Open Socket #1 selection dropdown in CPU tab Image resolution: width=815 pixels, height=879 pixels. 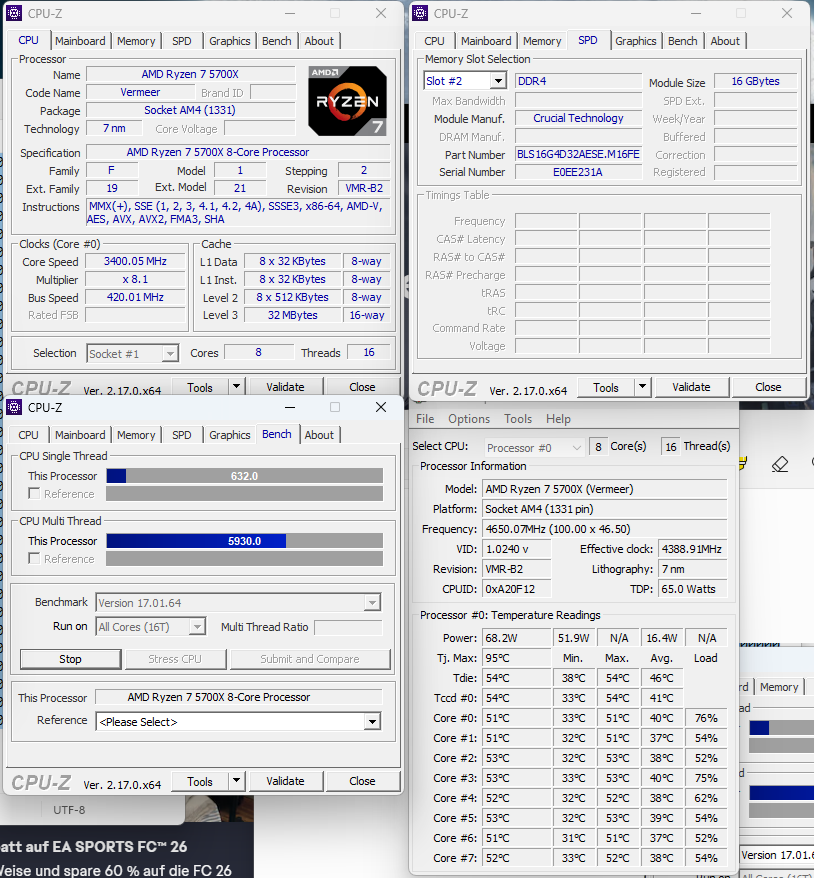click(x=170, y=354)
